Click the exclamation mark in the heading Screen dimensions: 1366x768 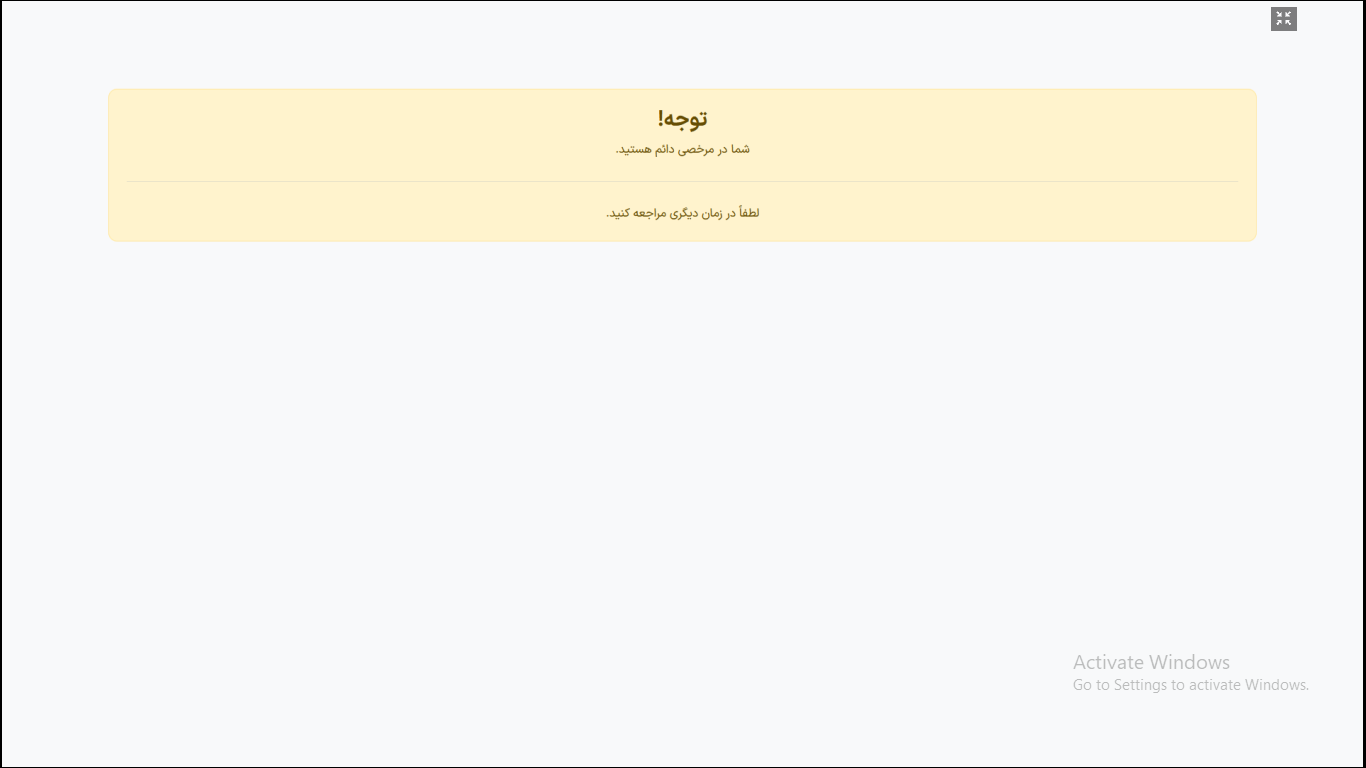pyautogui.click(x=660, y=119)
